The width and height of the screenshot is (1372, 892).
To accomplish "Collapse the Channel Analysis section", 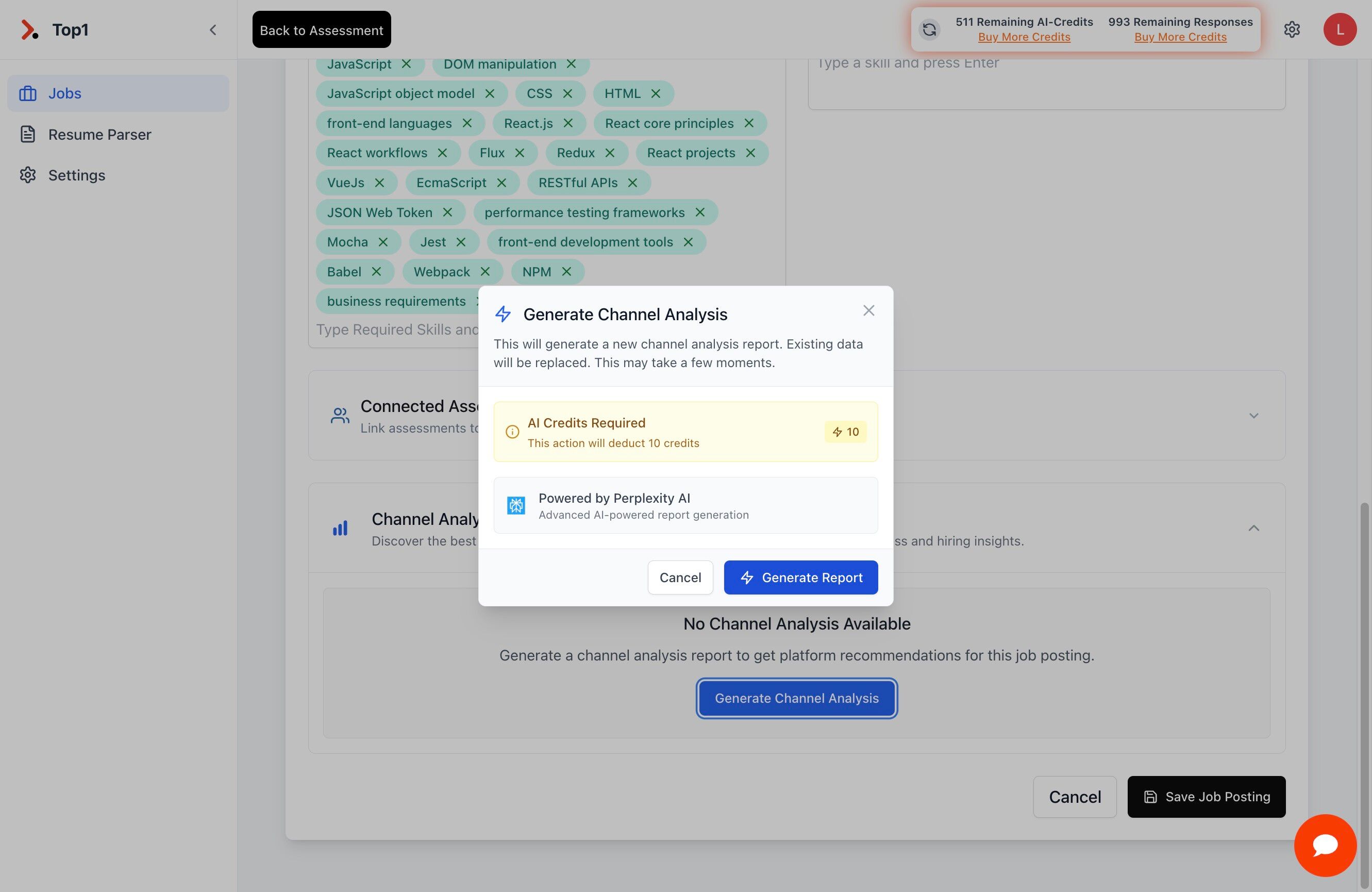I will tap(1254, 528).
